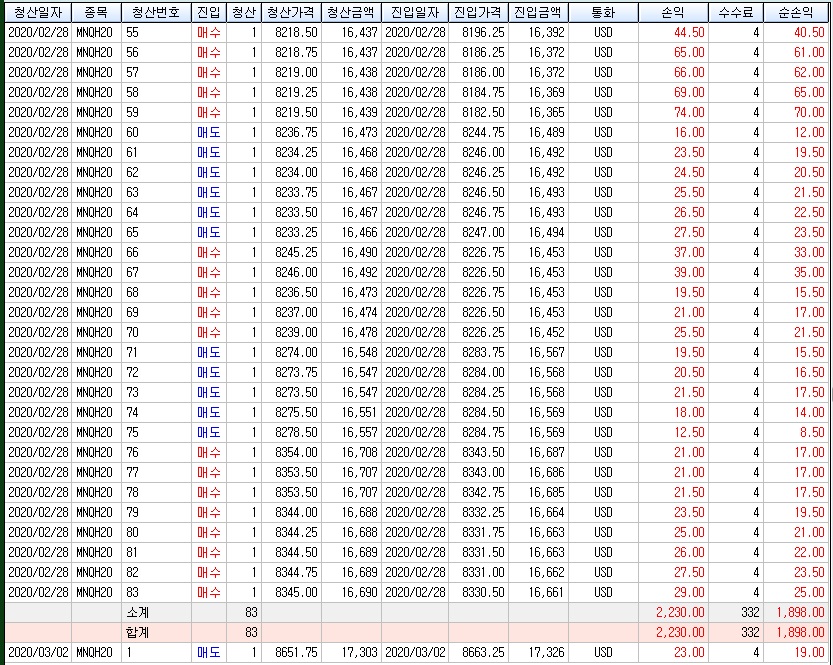Click the 수수료 column header

736,12
